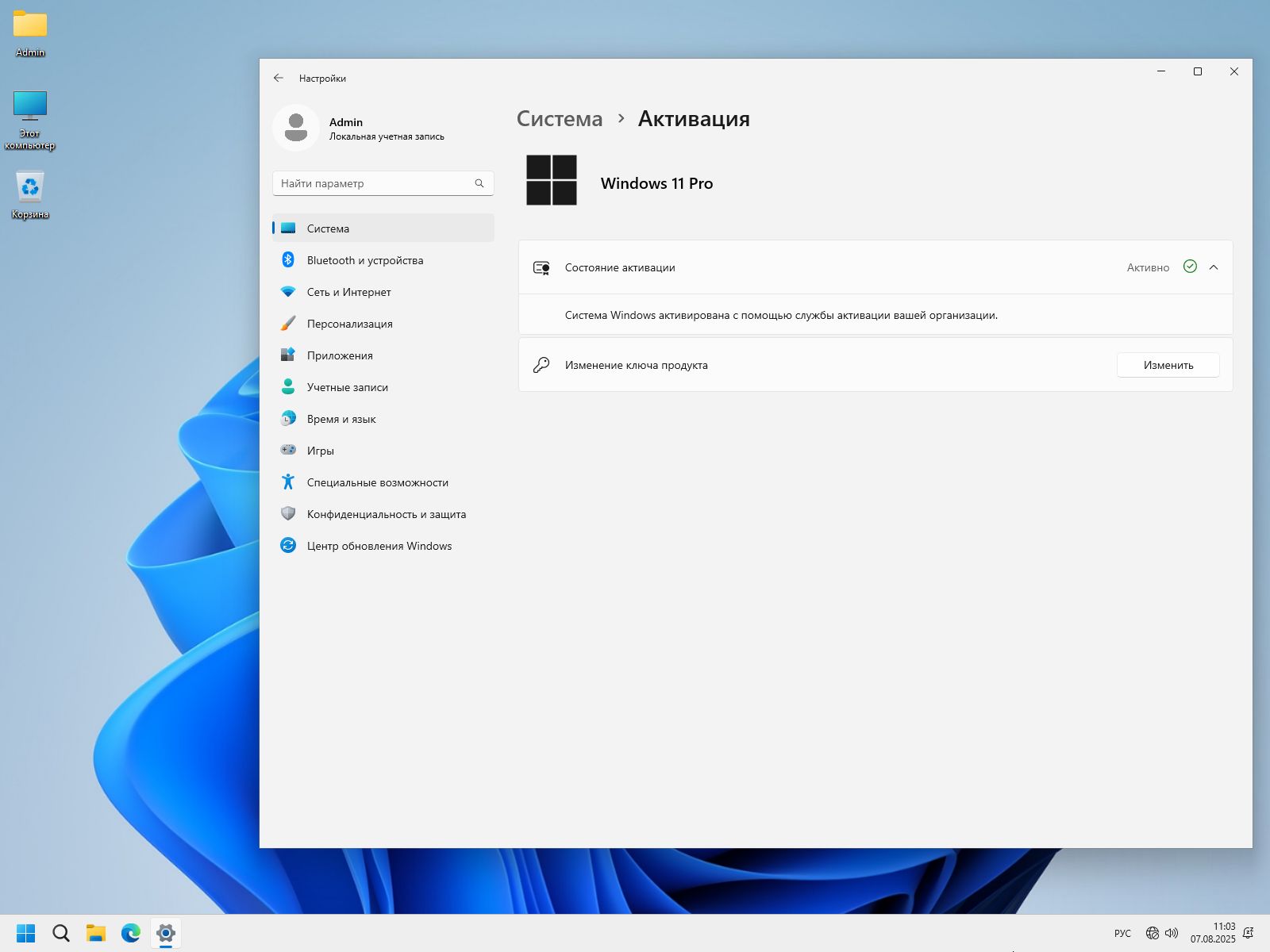Image resolution: width=1270 pixels, height=952 pixels.
Task: Open Центр обновления Windows
Action: [x=383, y=546]
